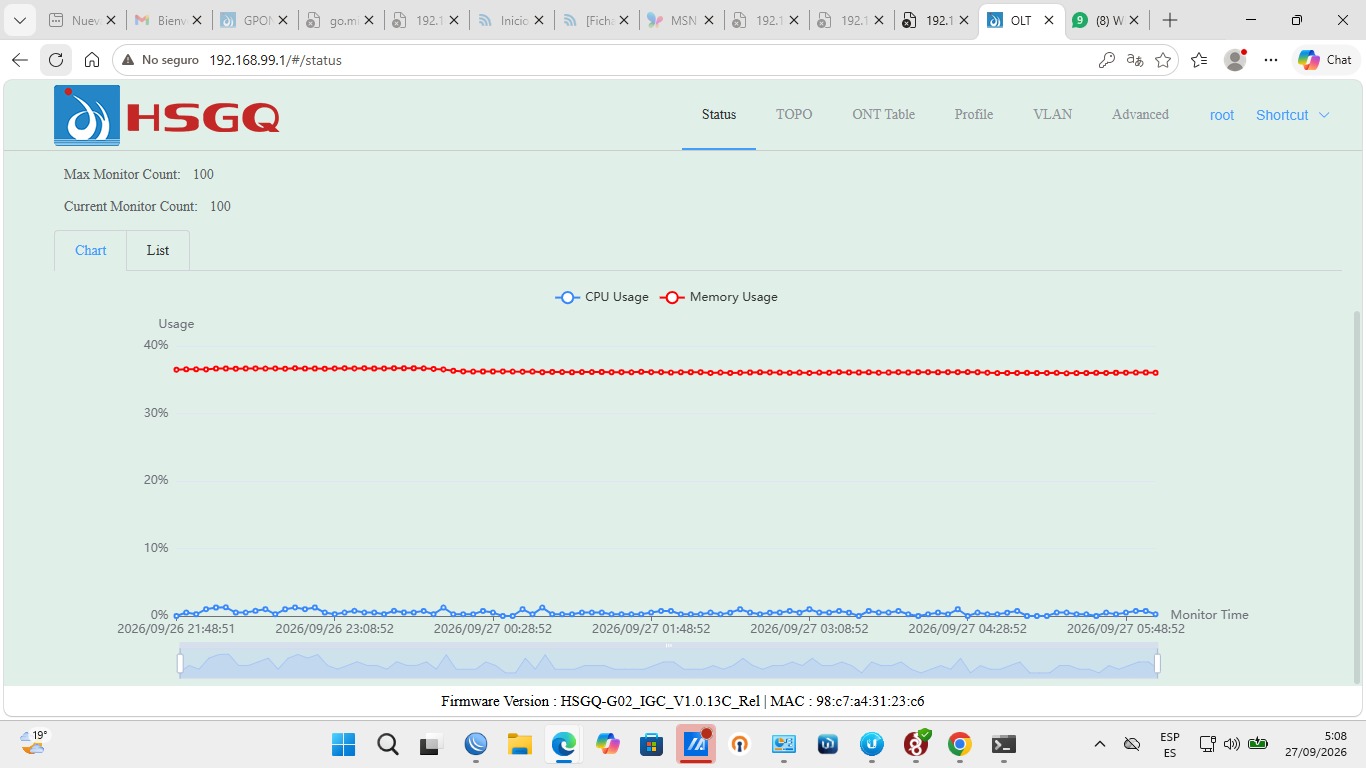Open the password key icon in address bar
The image size is (1366, 768).
coord(1106,60)
